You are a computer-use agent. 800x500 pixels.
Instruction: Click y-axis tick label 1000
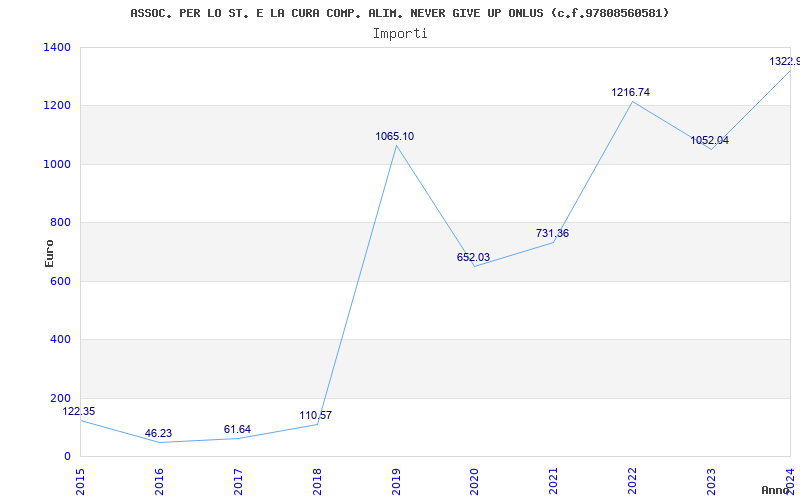[58, 164]
